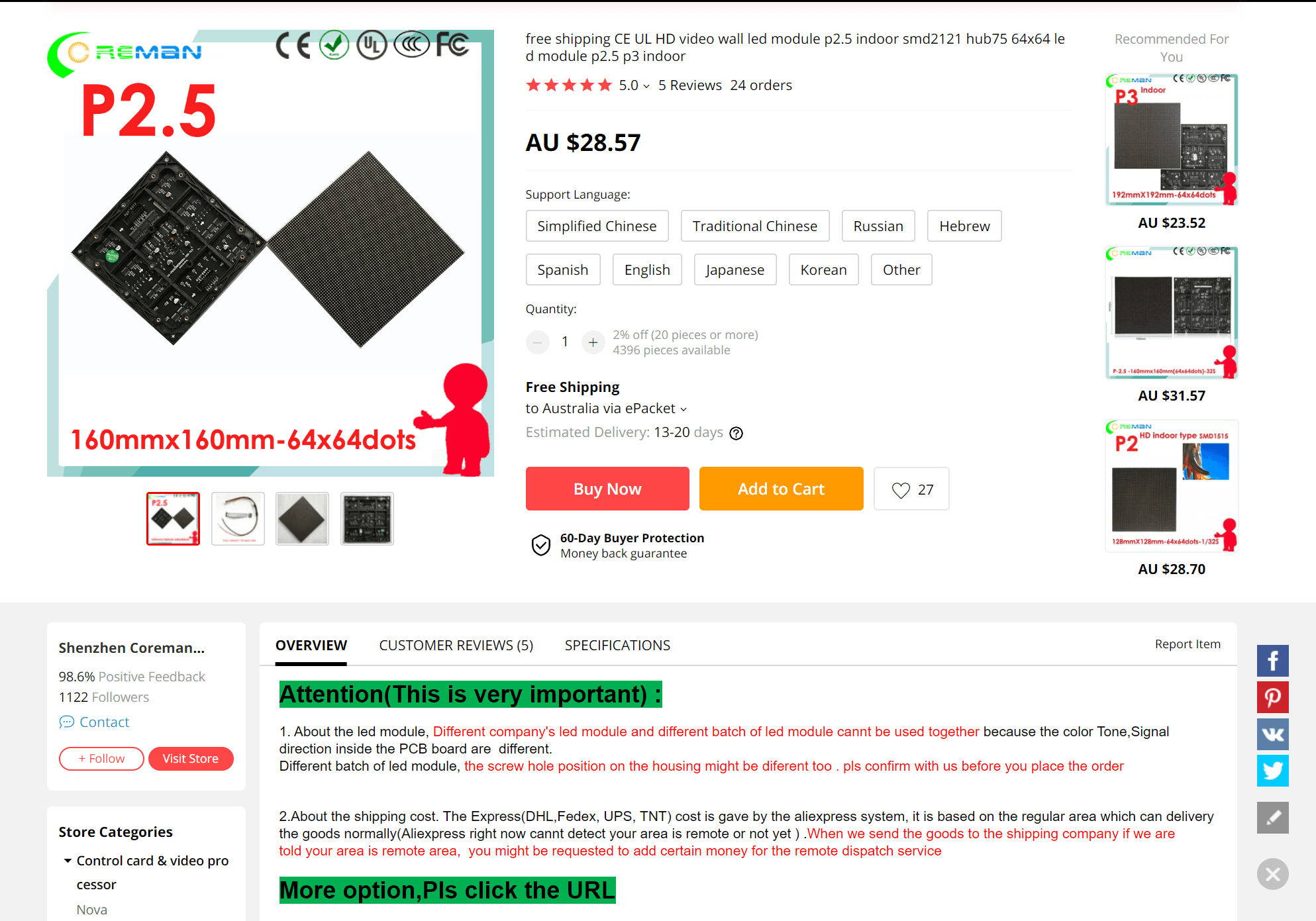Click the Add to Cart button

tap(781, 489)
